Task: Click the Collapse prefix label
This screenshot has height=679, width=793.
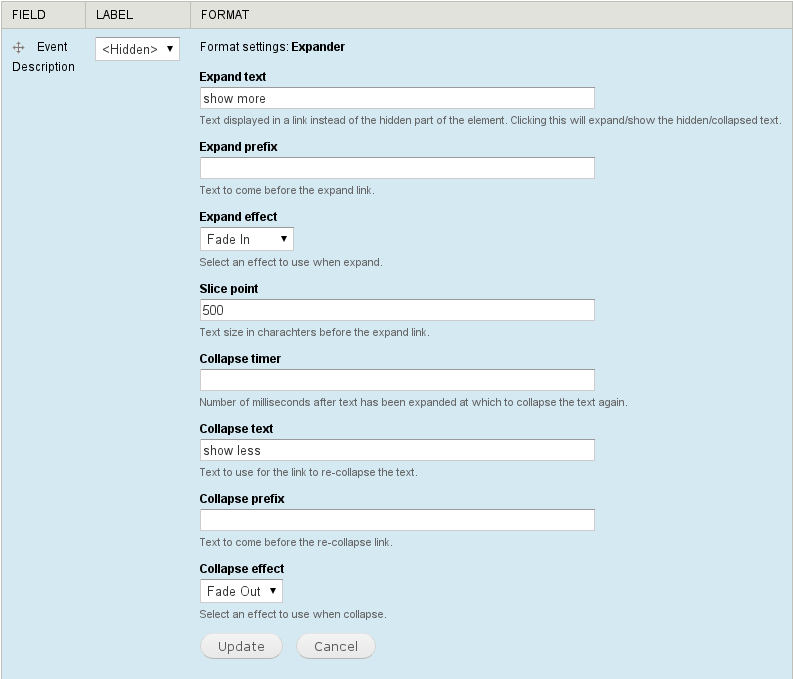Action: (x=242, y=499)
